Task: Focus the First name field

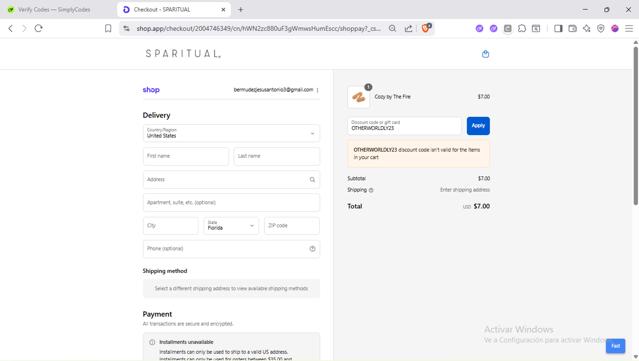Action: (x=186, y=156)
